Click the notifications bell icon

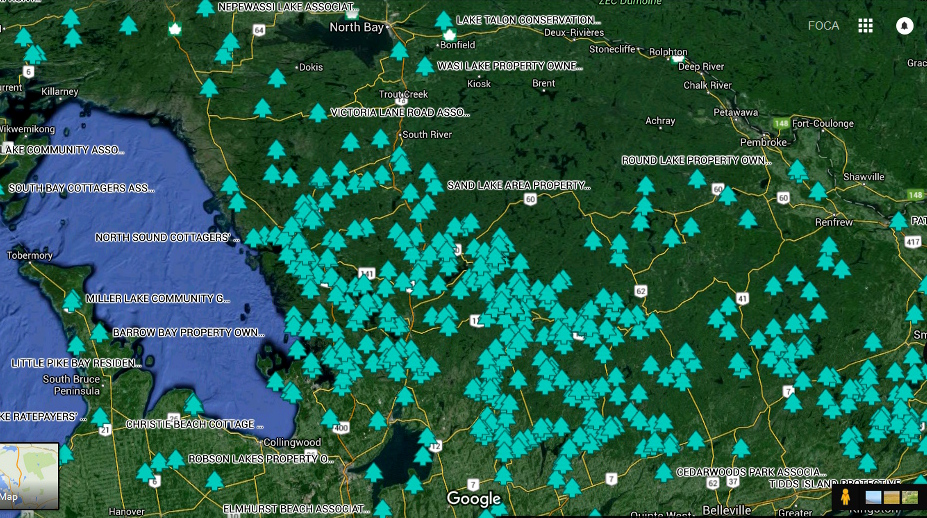tap(905, 26)
